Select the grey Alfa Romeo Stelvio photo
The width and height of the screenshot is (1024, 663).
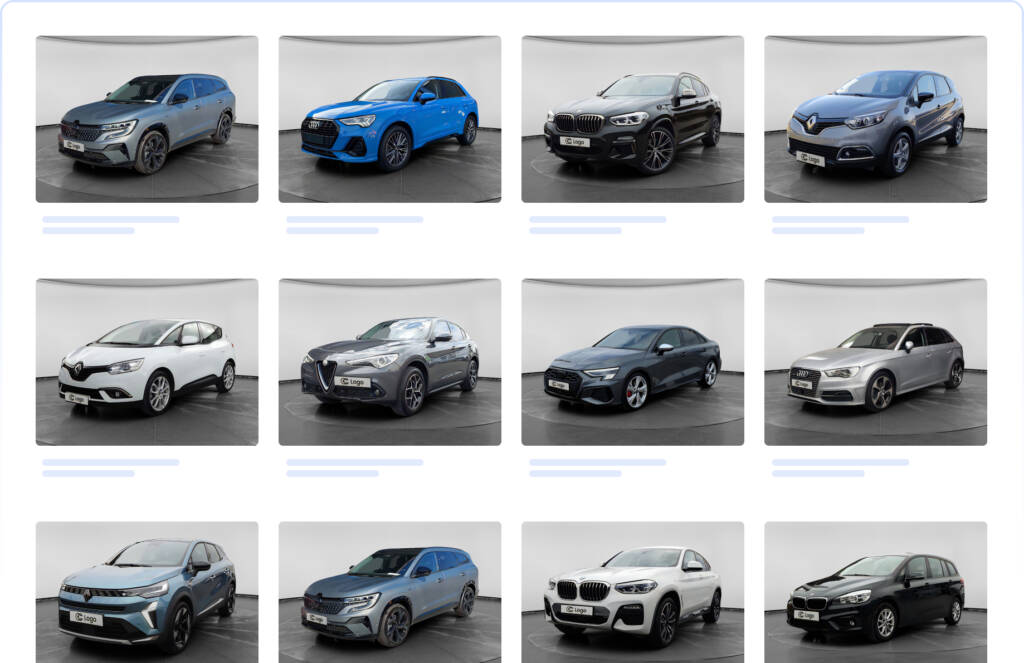390,362
